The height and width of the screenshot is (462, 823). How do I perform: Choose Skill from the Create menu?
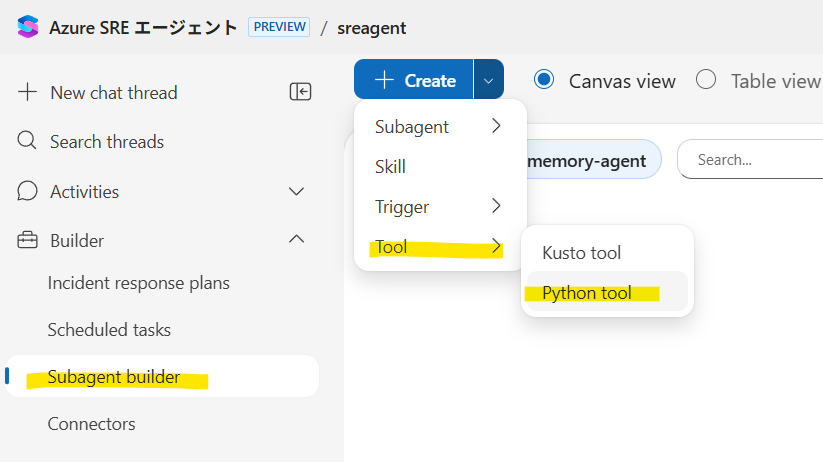[x=440, y=166]
